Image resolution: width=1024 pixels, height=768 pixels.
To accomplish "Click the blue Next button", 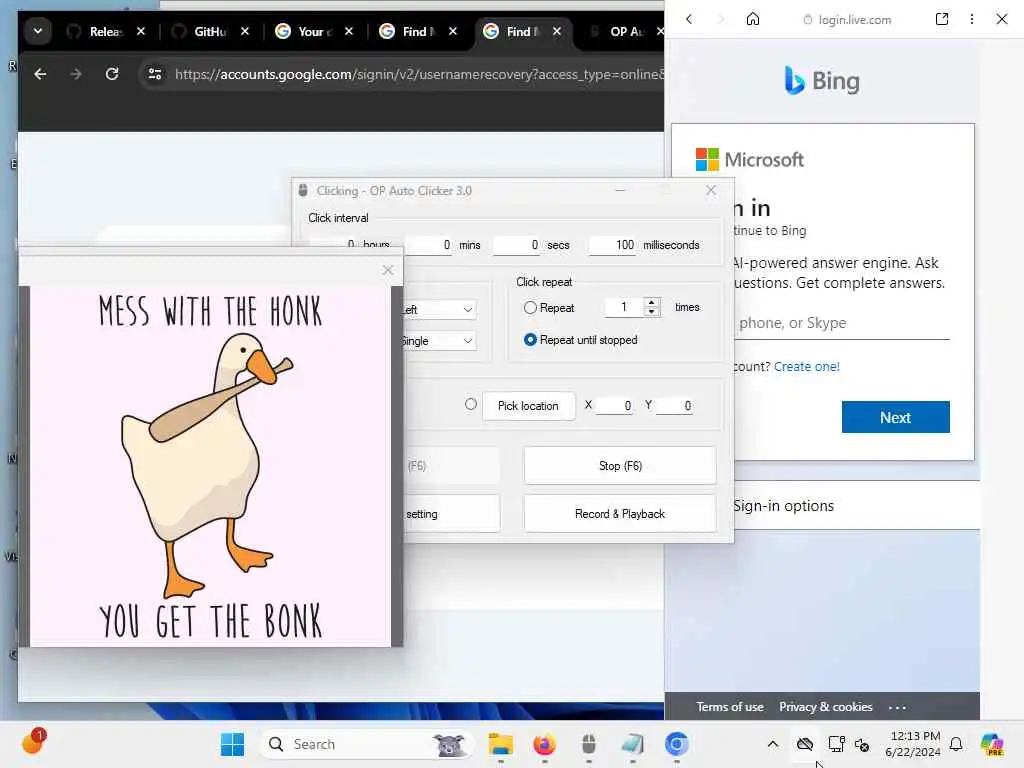I will coord(895,417).
